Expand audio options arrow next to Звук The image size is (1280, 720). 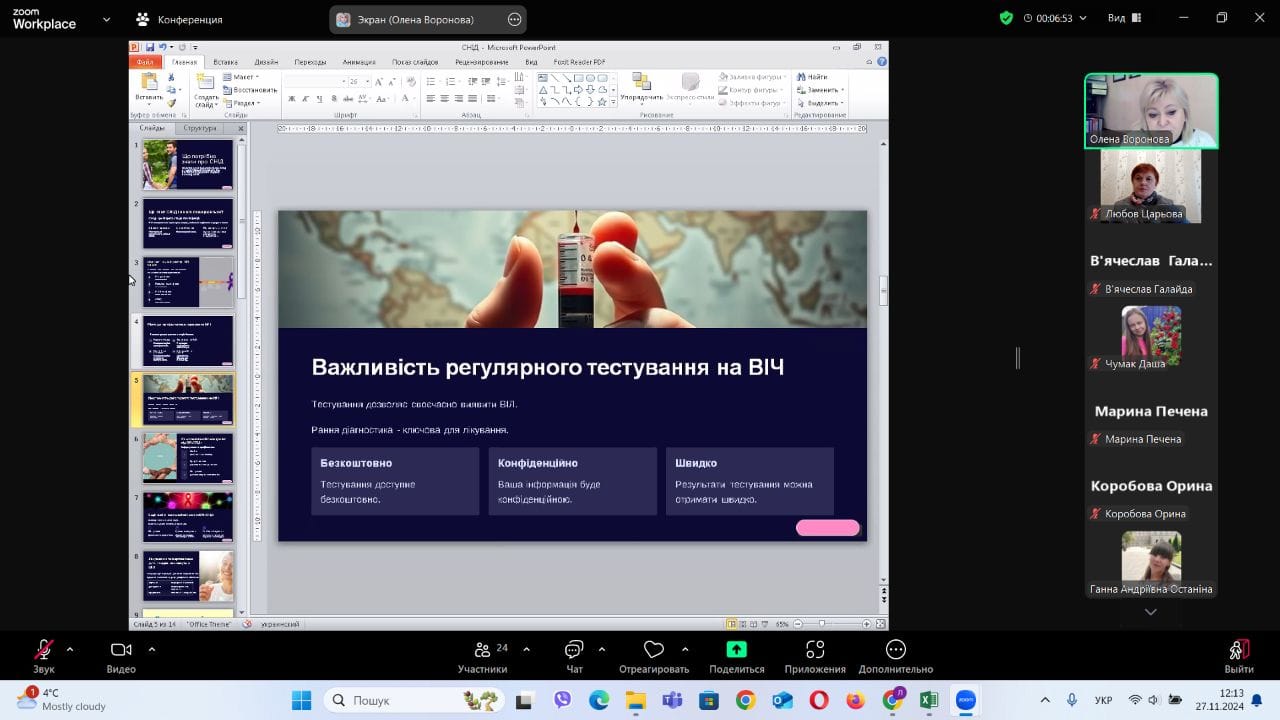70,649
